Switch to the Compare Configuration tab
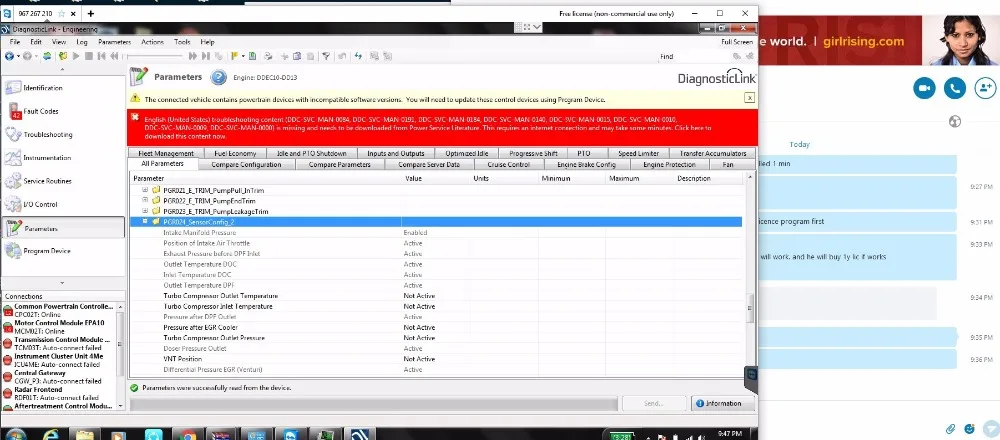This screenshot has height=440, width=1000. click(246, 165)
